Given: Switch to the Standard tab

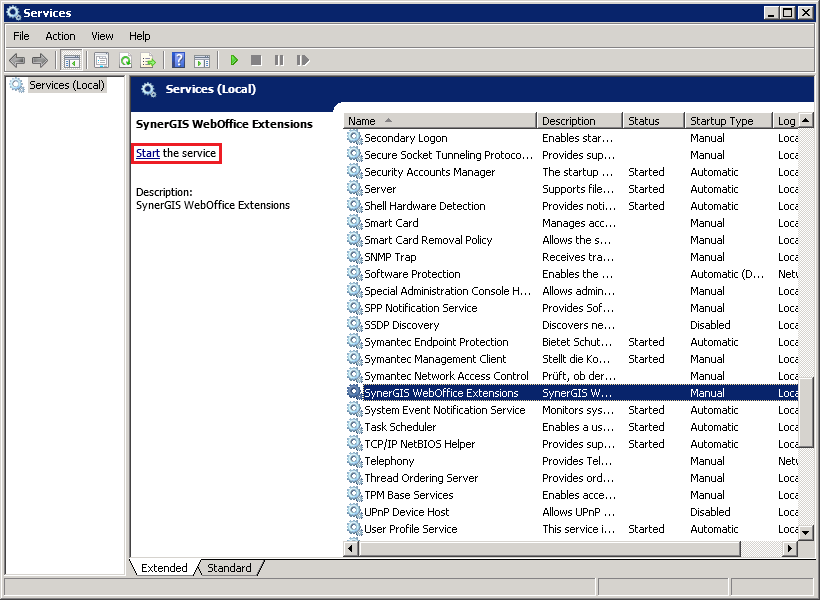Looking at the screenshot, I should pyautogui.click(x=229, y=568).
